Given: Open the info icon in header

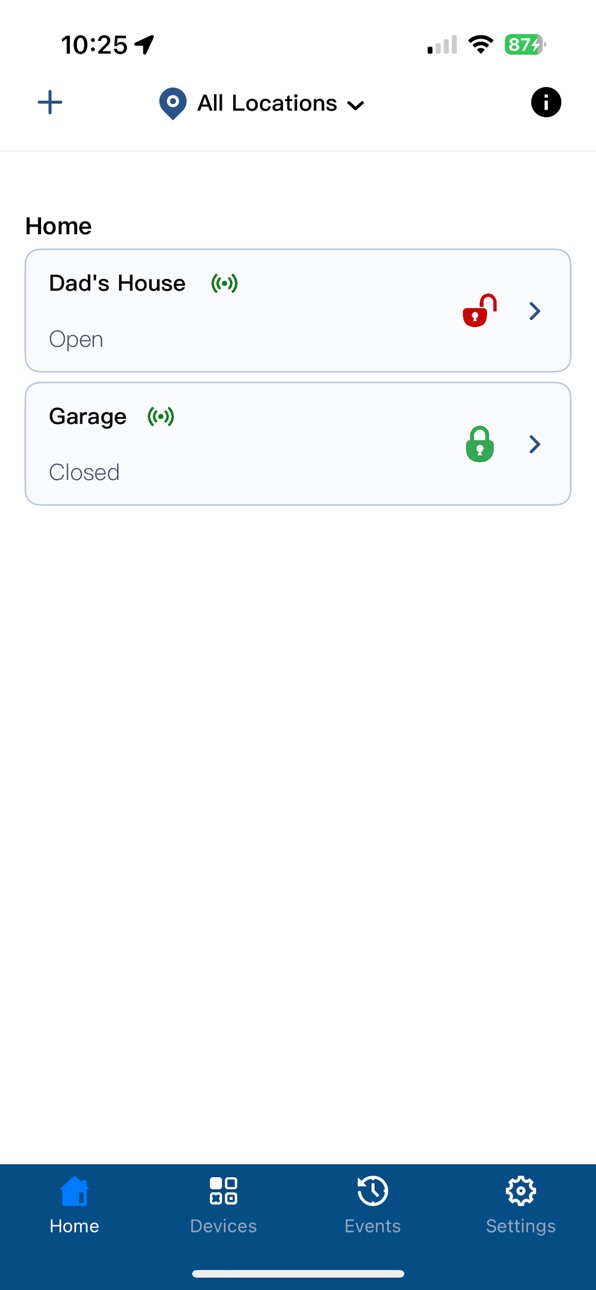Looking at the screenshot, I should [x=546, y=102].
